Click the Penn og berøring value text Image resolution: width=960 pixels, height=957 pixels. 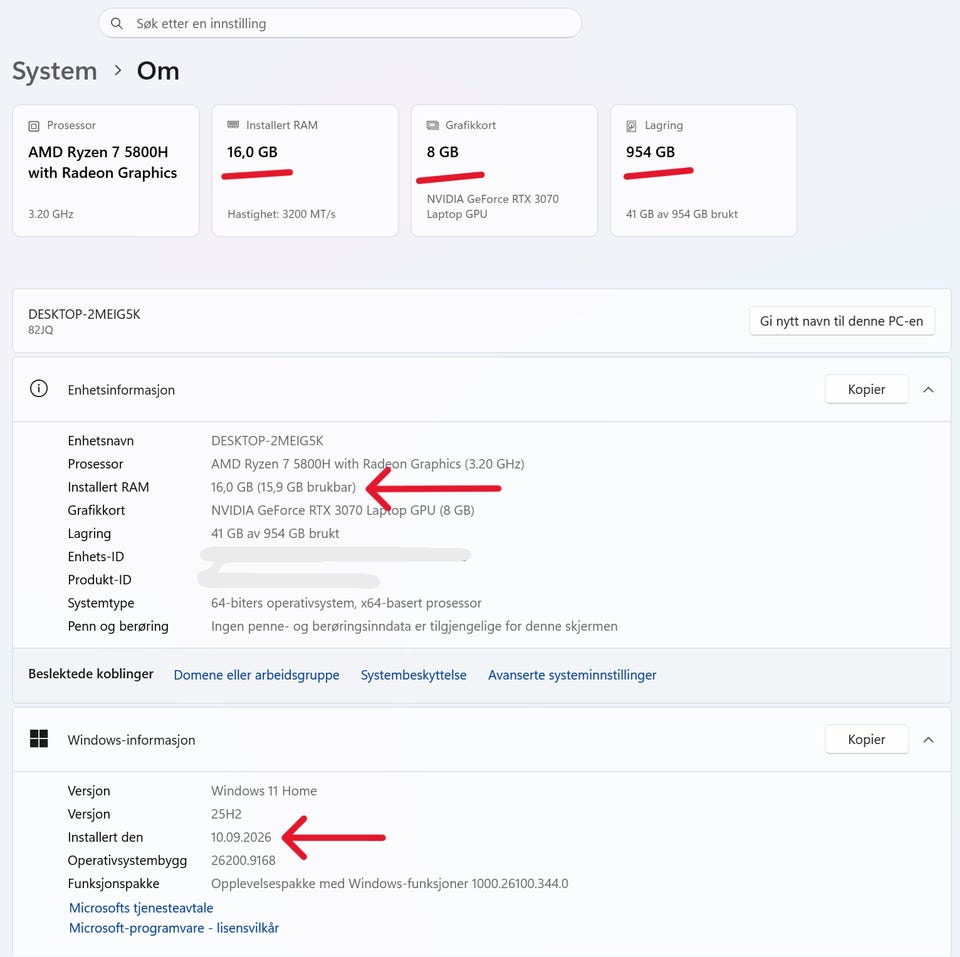[414, 626]
